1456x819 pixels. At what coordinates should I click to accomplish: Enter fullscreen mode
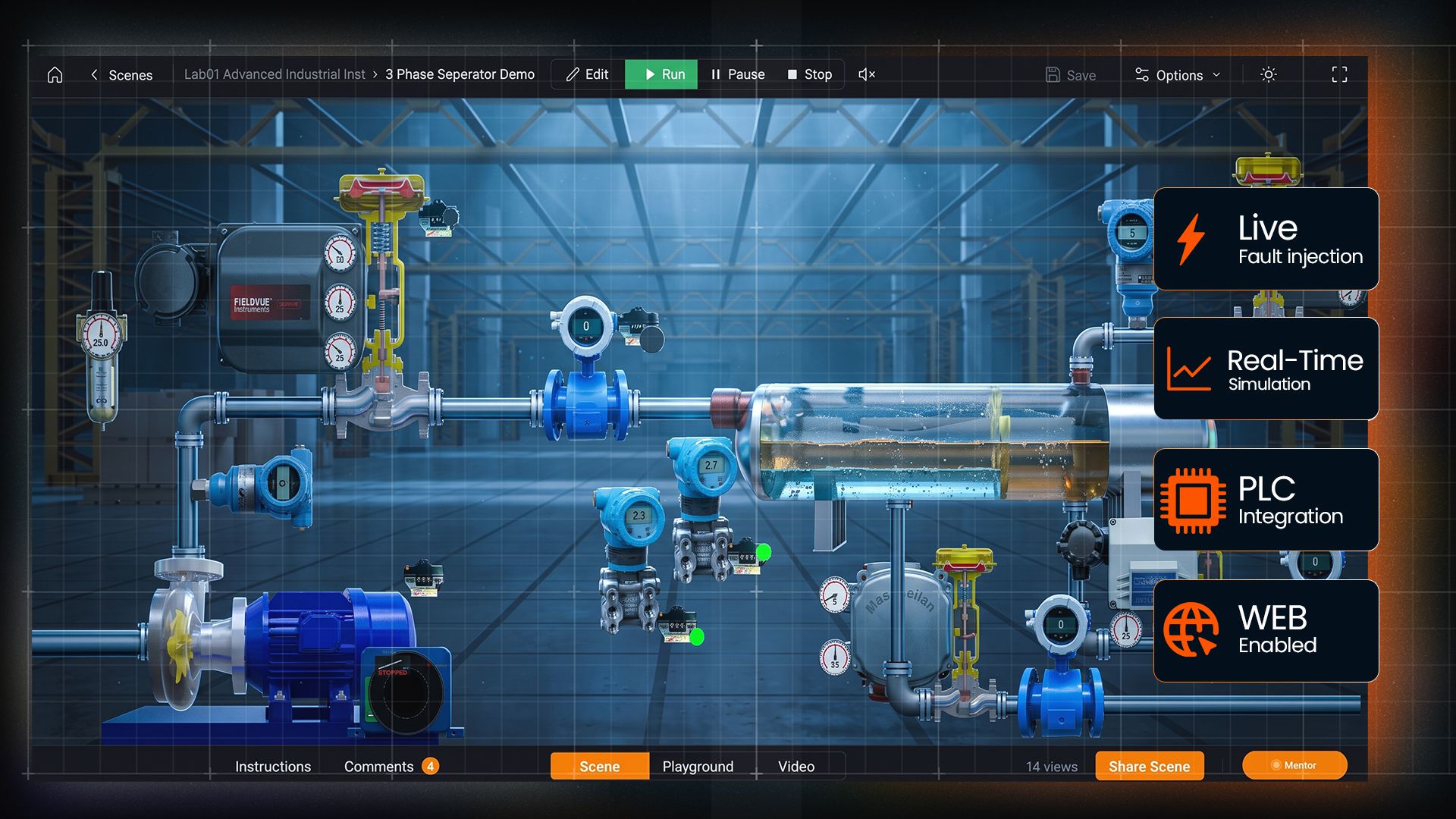(x=1339, y=74)
